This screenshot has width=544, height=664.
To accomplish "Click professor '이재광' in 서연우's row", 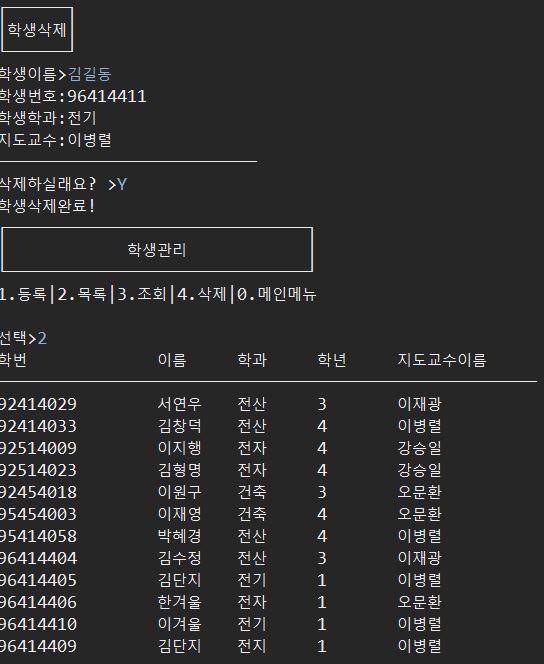I will [420, 404].
